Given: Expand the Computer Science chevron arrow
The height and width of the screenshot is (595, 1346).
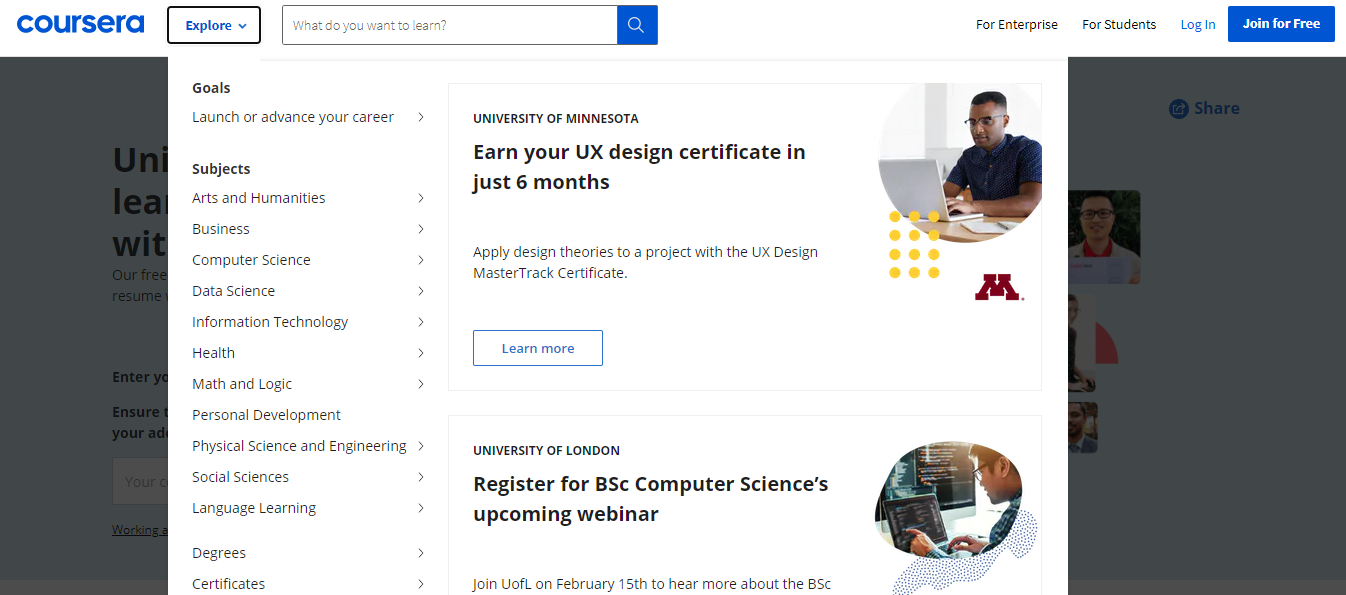Looking at the screenshot, I should 420,260.
